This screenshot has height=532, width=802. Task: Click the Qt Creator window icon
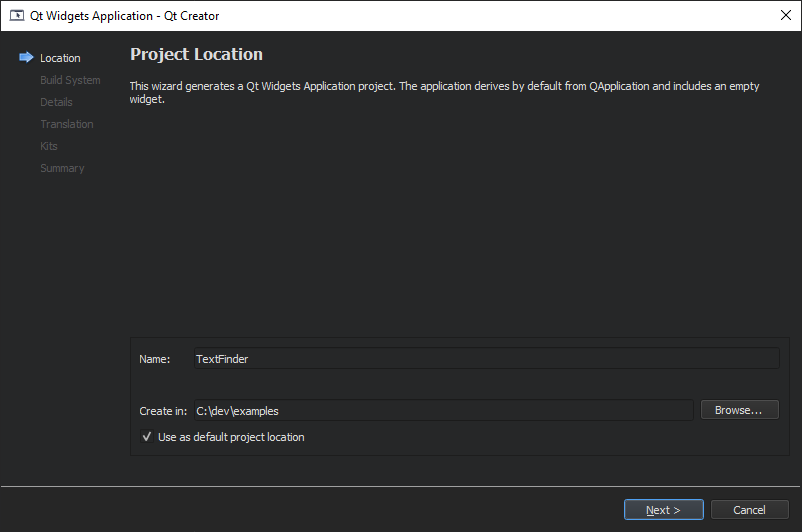click(17, 15)
